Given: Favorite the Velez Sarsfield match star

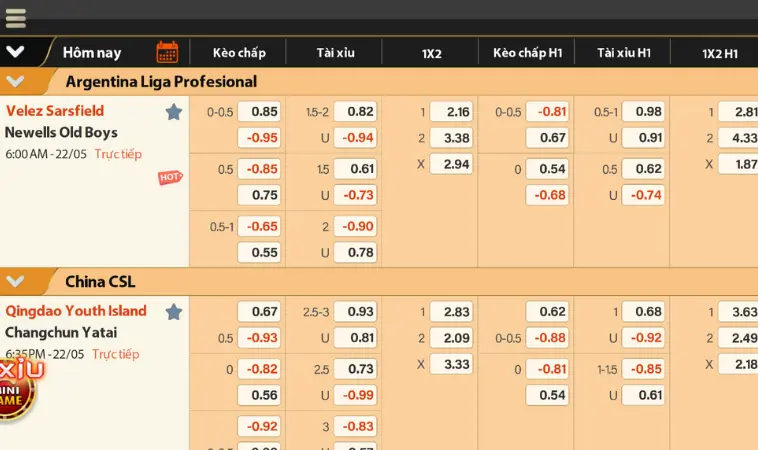Looking at the screenshot, I should 174,112.
